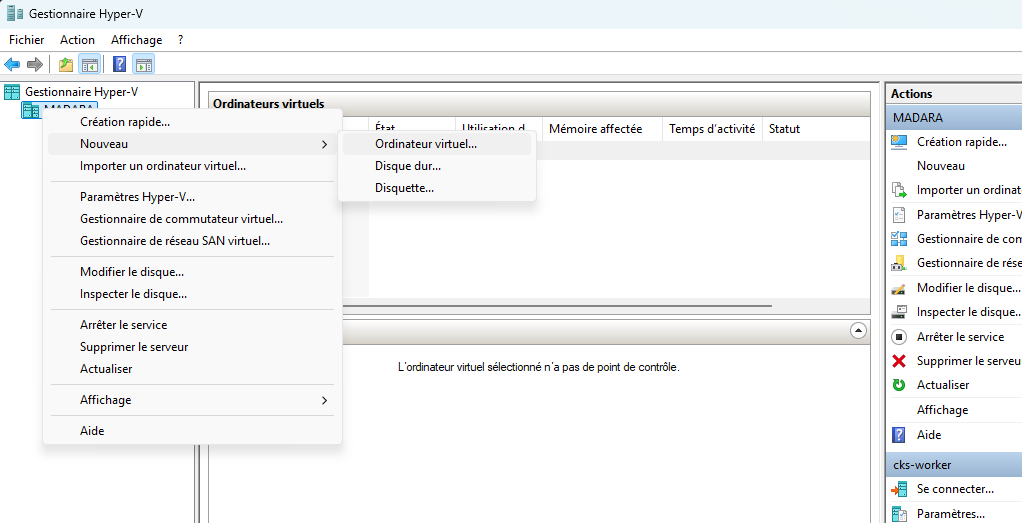Click Aide help icon in Actions pane
Screen dimensions: 1022x523
[x=899, y=434]
